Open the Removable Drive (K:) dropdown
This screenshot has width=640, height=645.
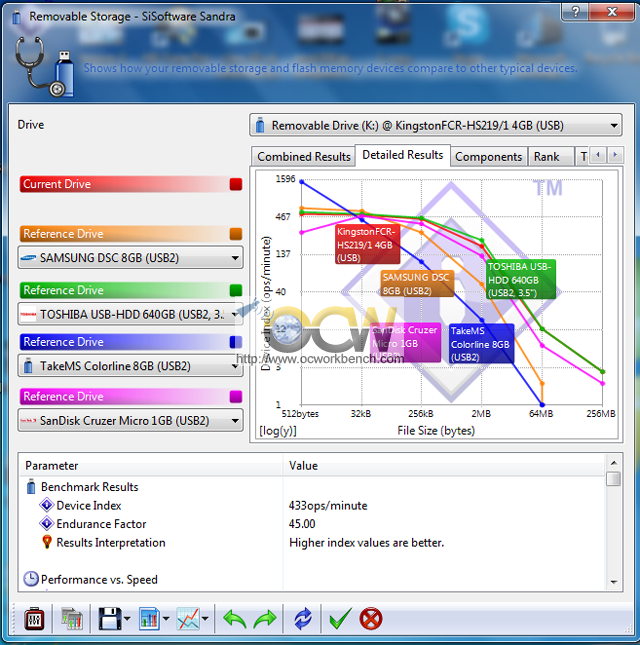[436, 125]
